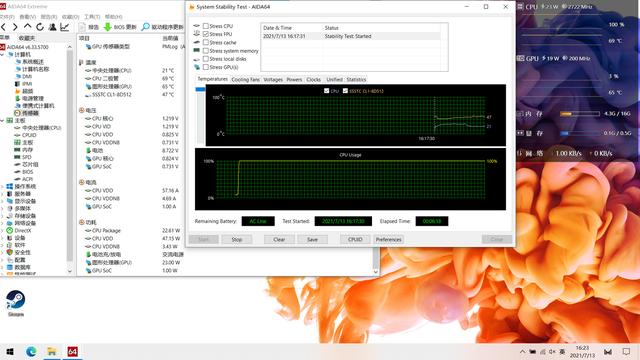Switch to the Cooling Fans tab

pos(245,80)
